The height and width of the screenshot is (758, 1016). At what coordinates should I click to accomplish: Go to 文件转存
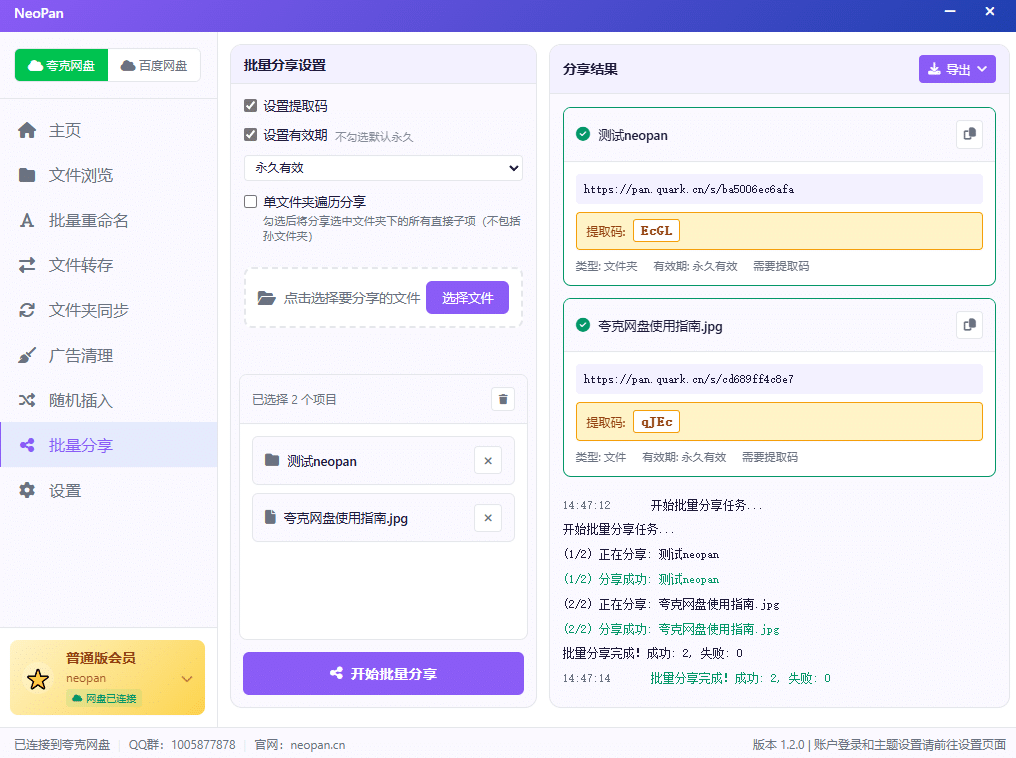[x=109, y=265]
